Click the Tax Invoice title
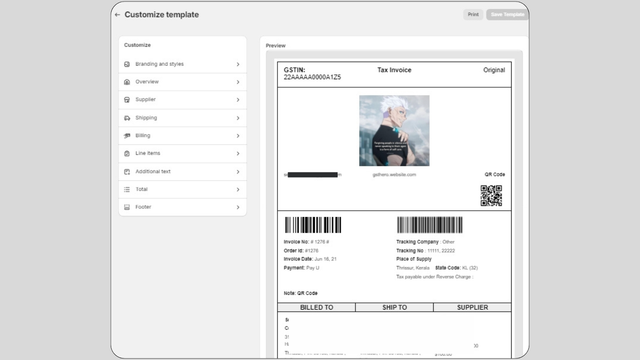The height and width of the screenshot is (360, 640). coord(394,70)
